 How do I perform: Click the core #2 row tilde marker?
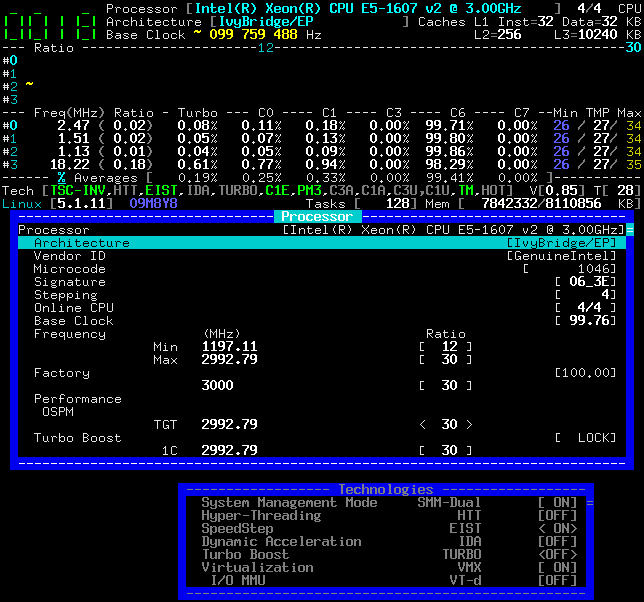click(x=30, y=85)
